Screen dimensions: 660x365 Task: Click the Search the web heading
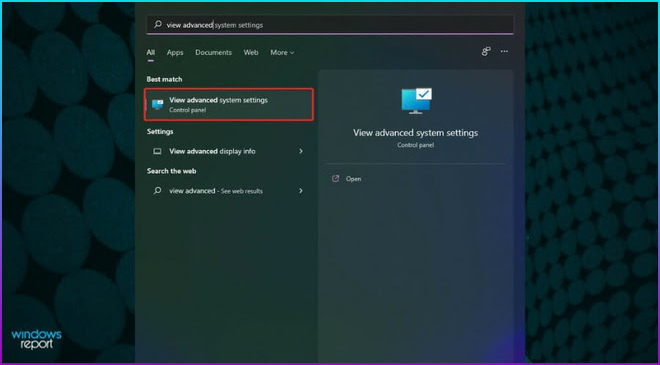[x=171, y=171]
